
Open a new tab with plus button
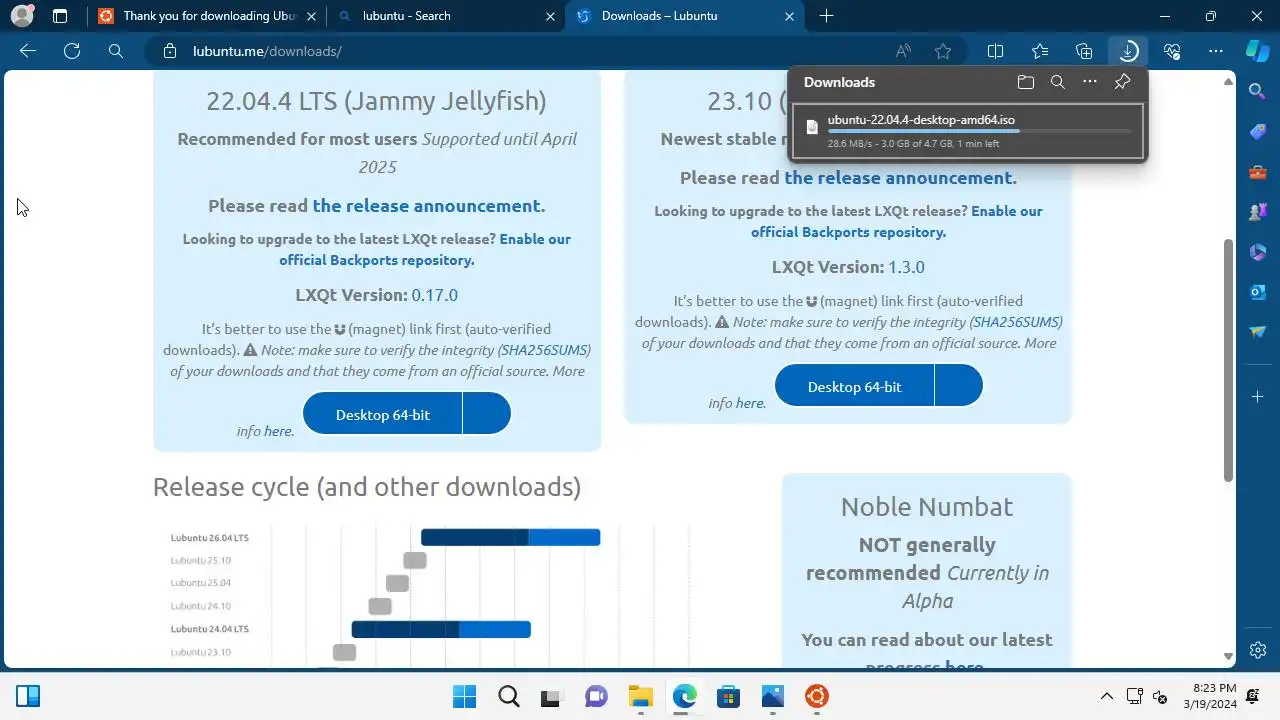pyautogui.click(x=826, y=16)
